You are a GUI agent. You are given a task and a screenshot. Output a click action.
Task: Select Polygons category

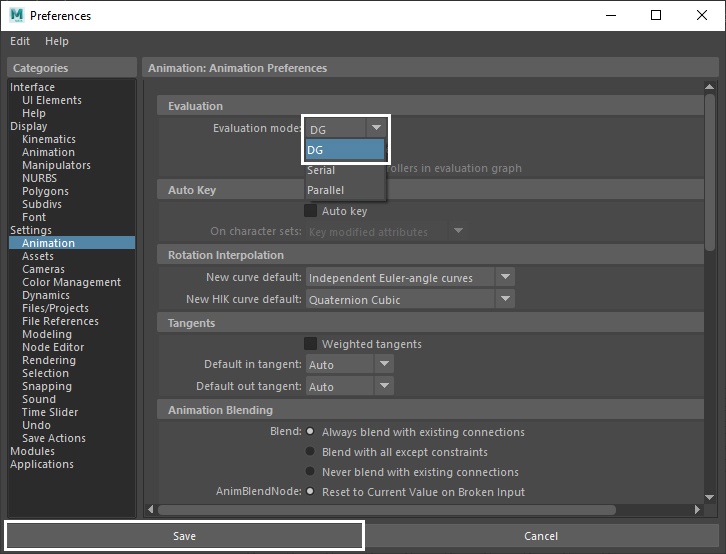pos(45,191)
